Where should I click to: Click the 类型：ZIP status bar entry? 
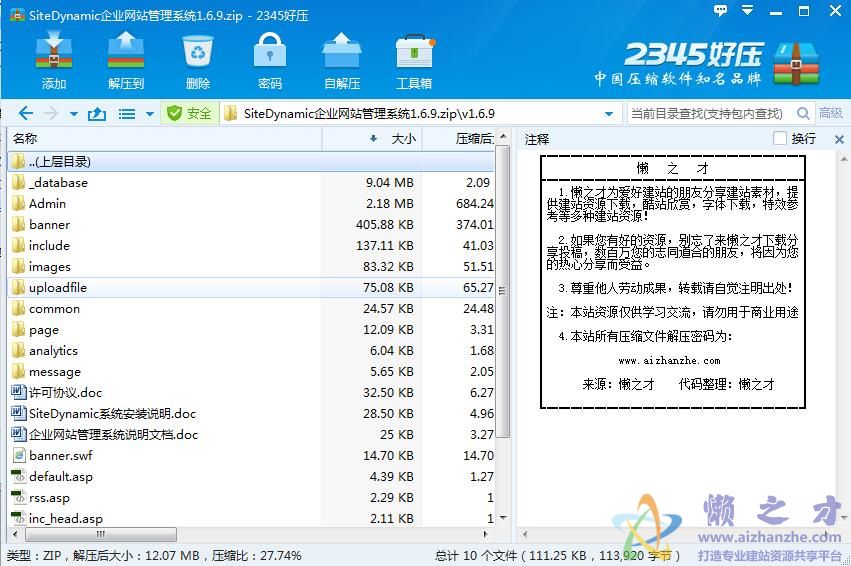[34, 556]
